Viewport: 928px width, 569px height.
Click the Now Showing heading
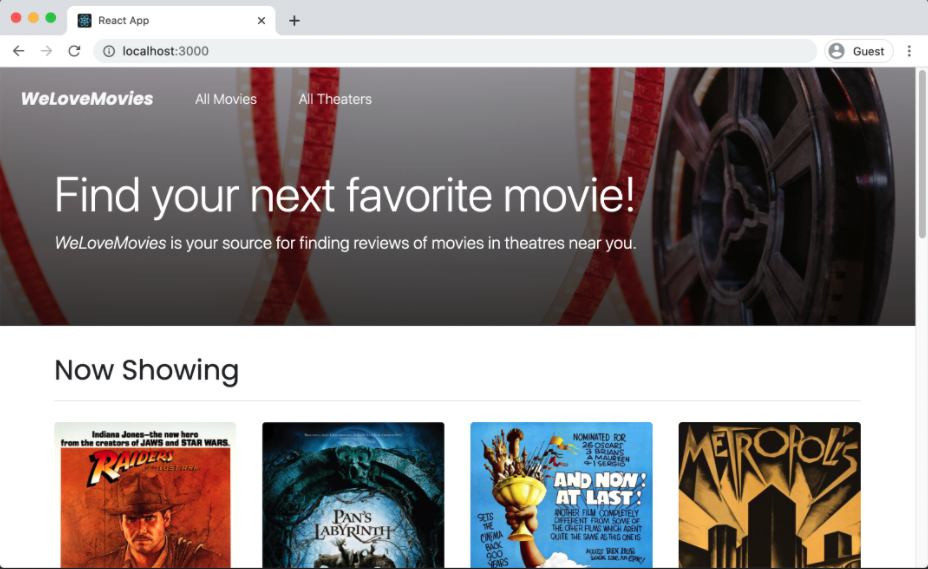click(147, 370)
